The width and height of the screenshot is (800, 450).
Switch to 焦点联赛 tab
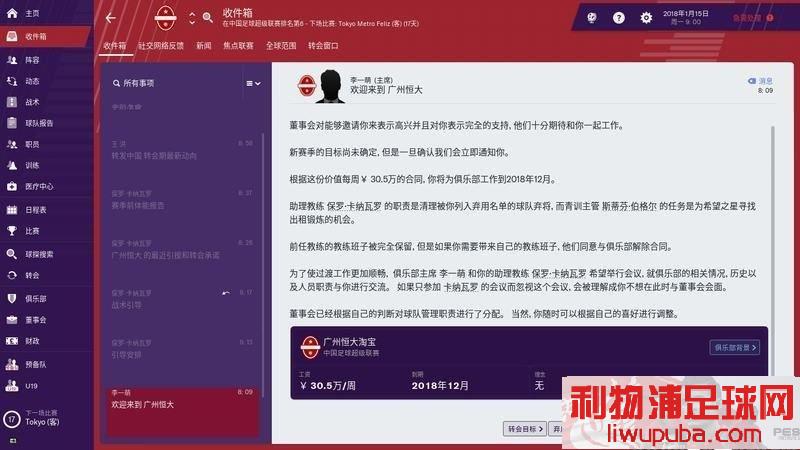tap(238, 45)
